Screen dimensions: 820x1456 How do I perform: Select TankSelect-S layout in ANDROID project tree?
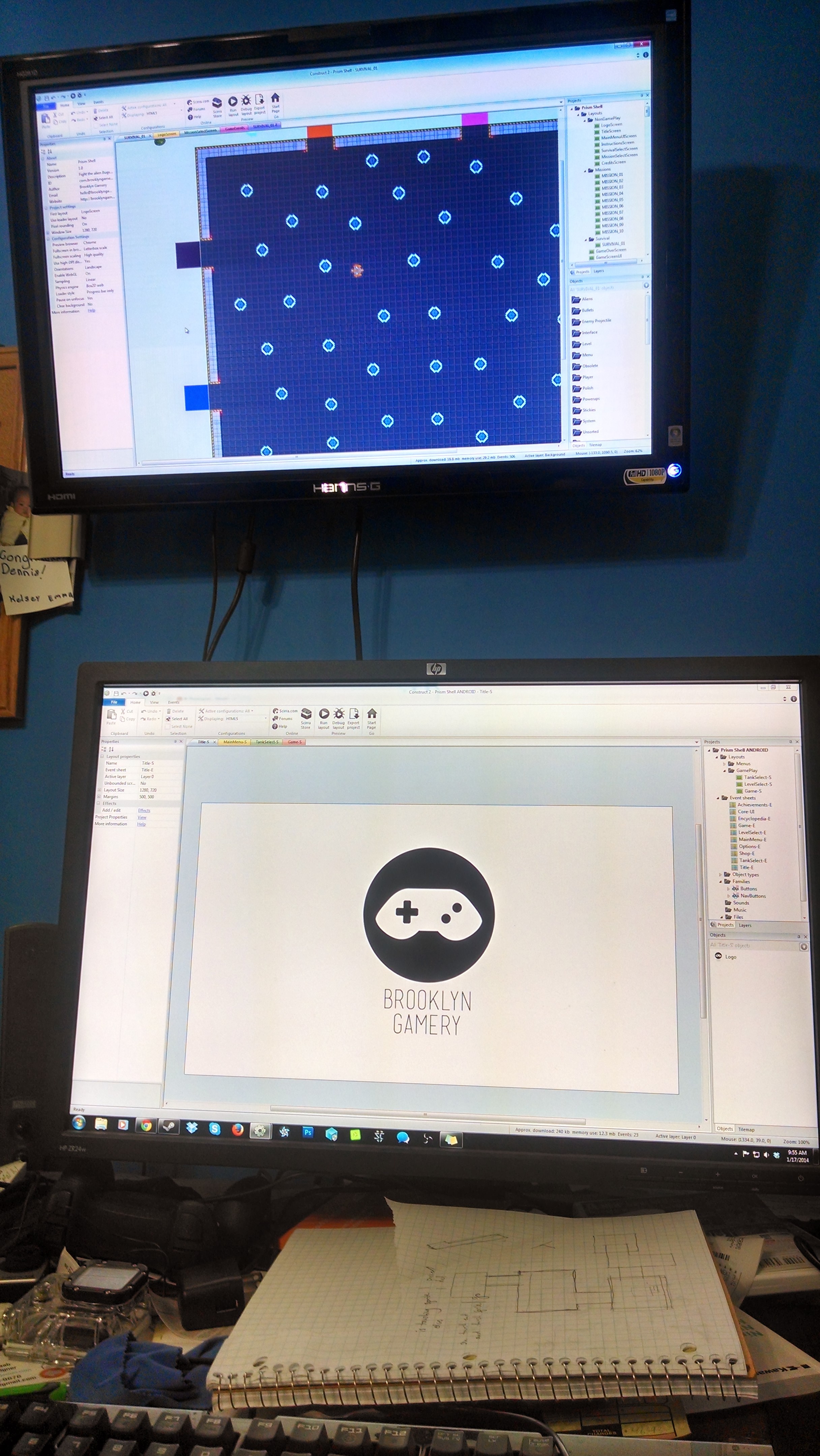pyautogui.click(x=754, y=777)
